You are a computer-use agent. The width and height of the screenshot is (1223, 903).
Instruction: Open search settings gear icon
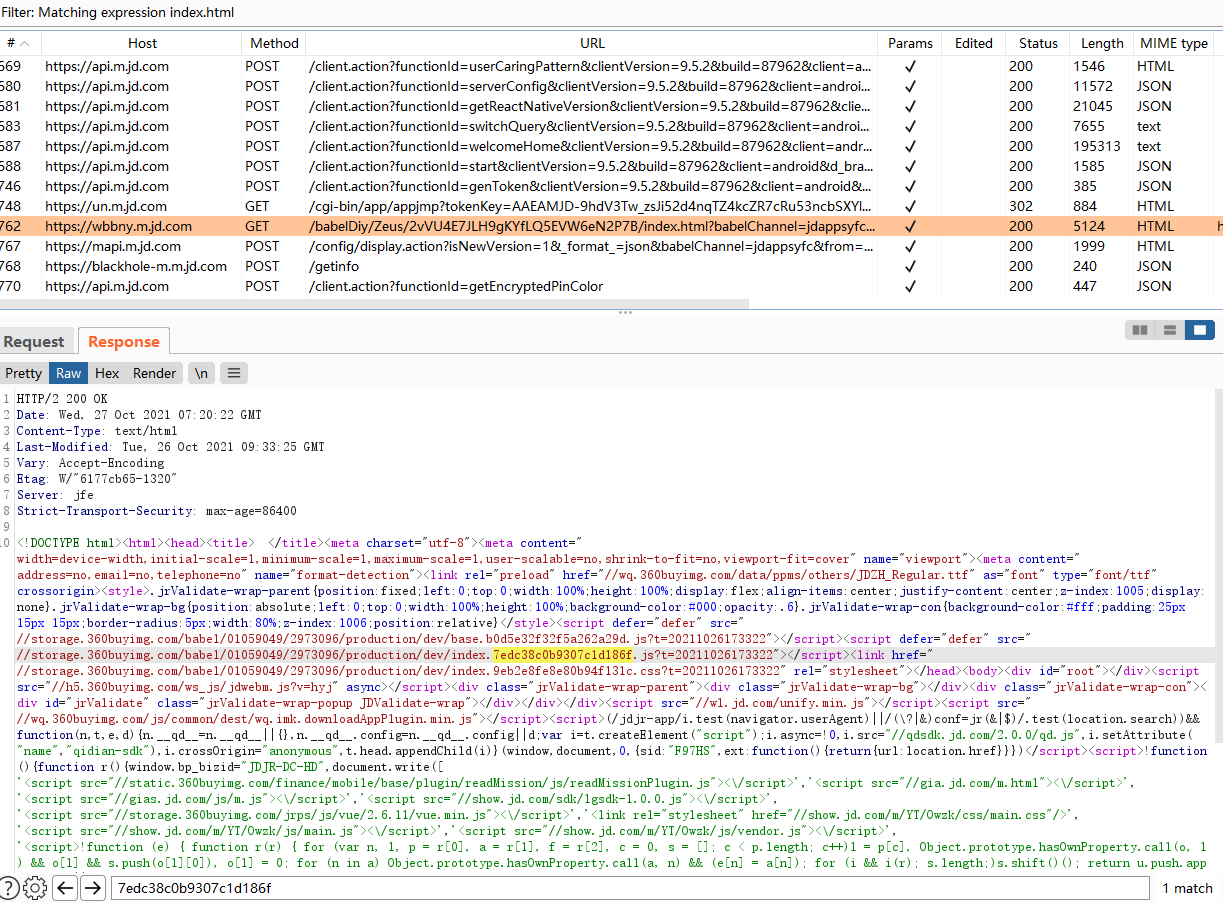pos(35,888)
